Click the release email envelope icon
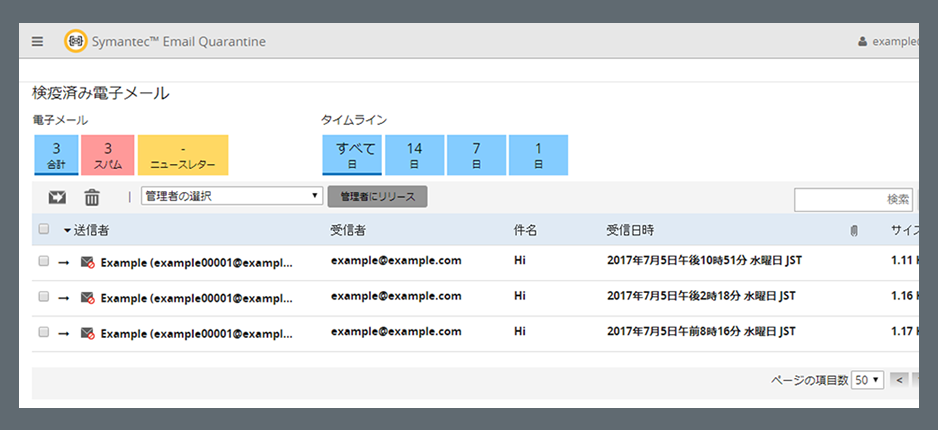Screen dimensions: 938x430 point(57,197)
